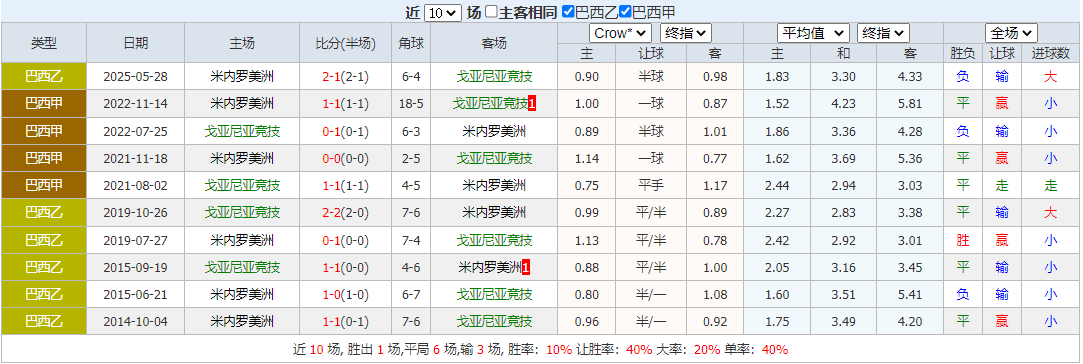The height and width of the screenshot is (364, 1083).
Task: Open the match count dropdown showing 10
Action: tap(443, 12)
